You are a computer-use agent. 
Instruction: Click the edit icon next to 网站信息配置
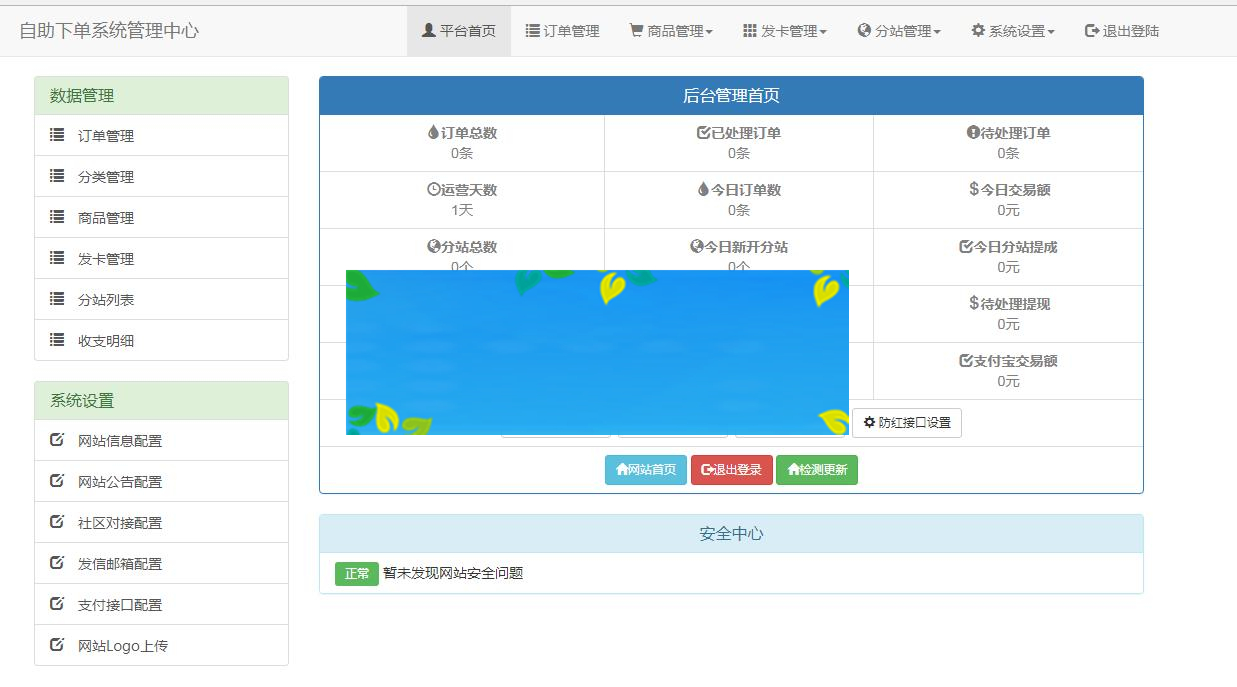point(57,439)
